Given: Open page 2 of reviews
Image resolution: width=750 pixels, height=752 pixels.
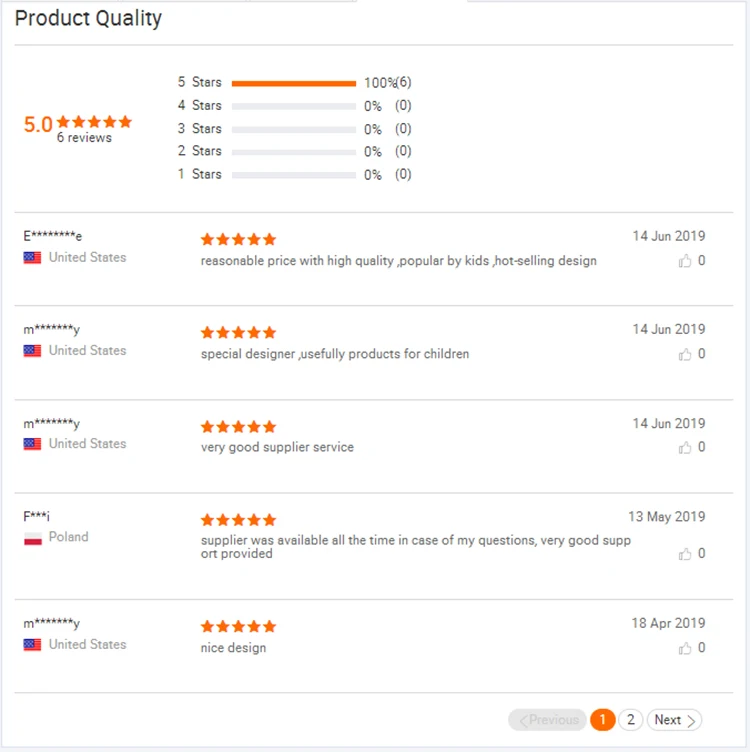Looking at the screenshot, I should (630, 720).
